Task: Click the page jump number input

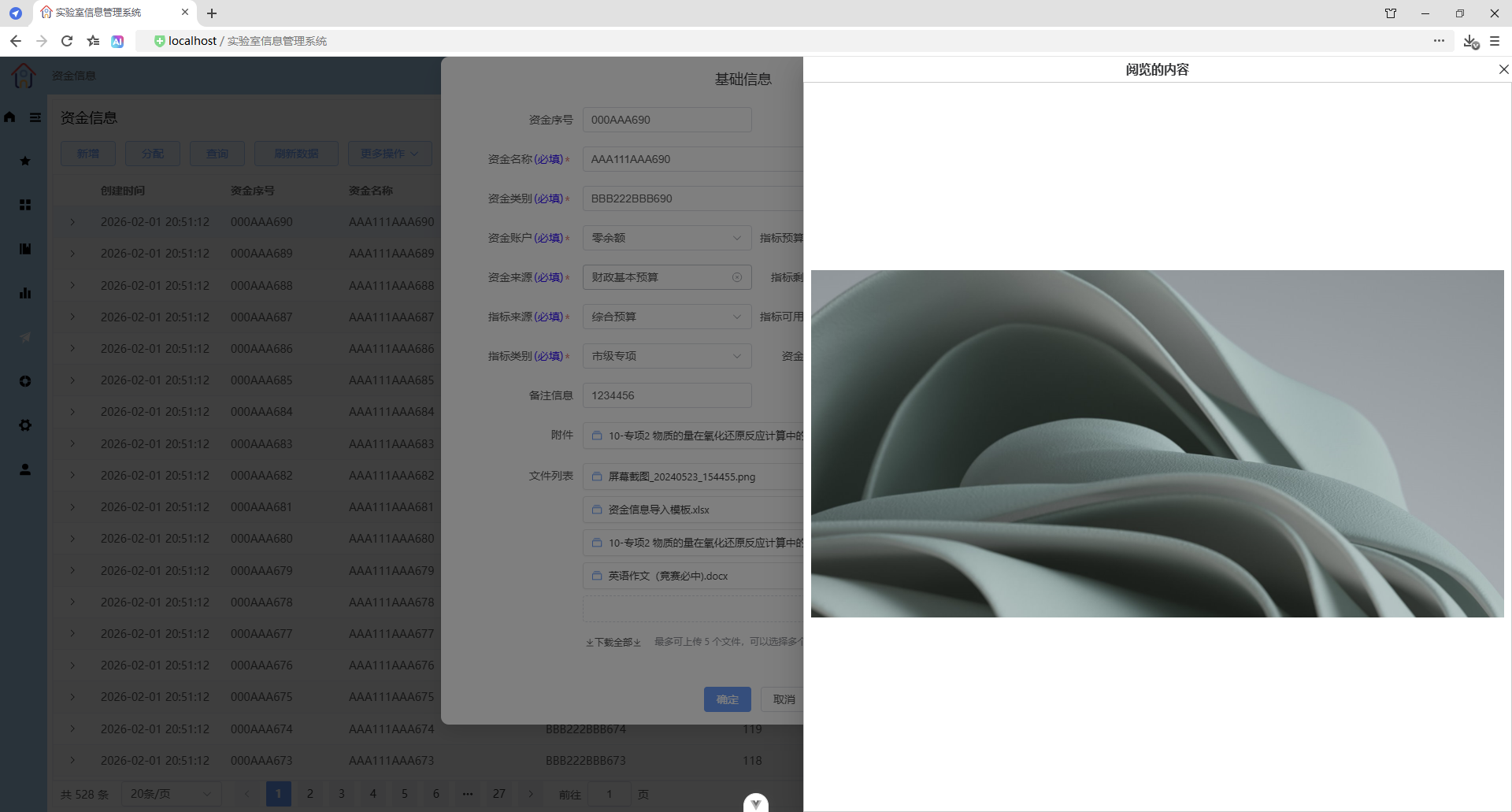Action: pyautogui.click(x=610, y=794)
